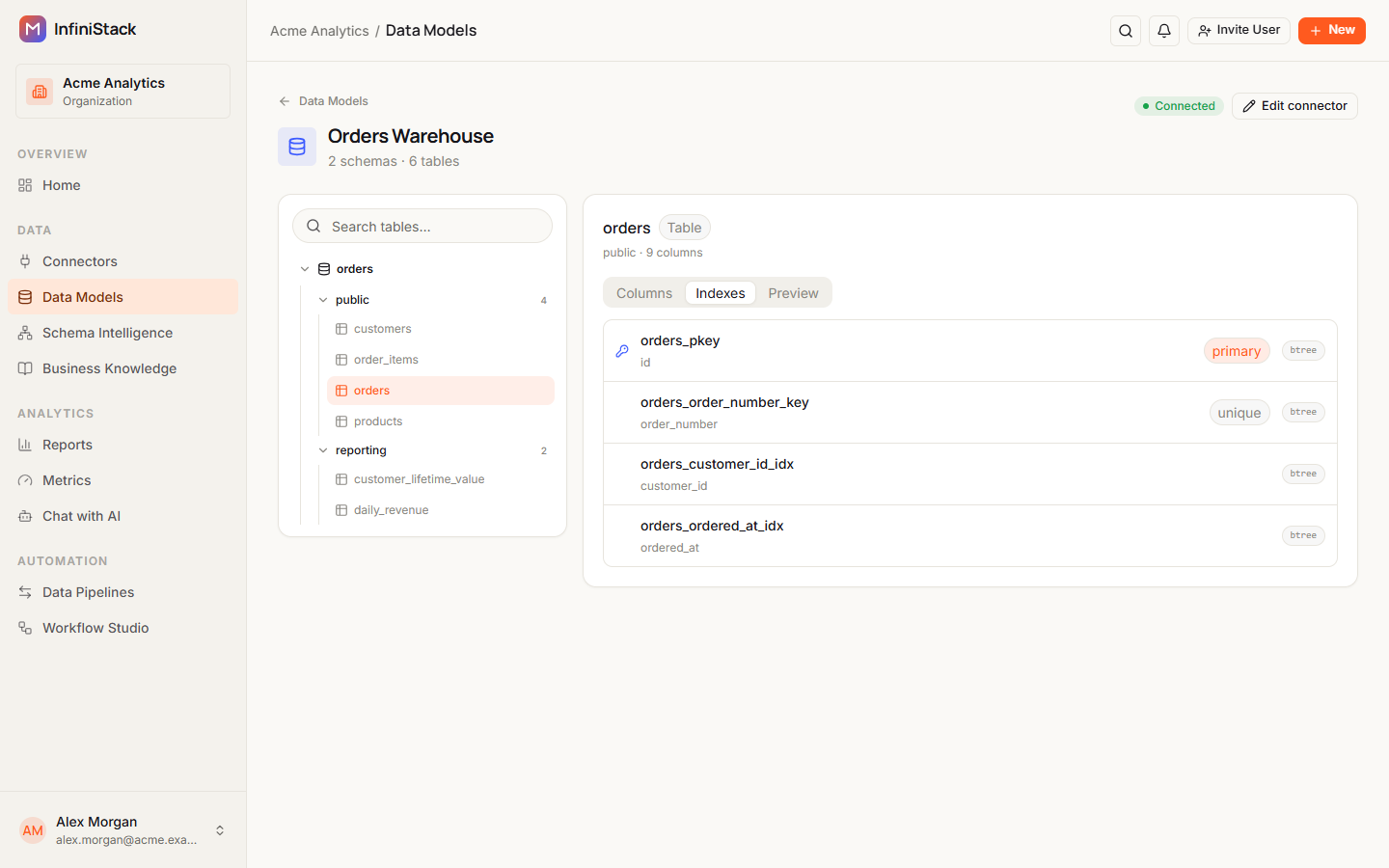This screenshot has height=868, width=1389.
Task: Click the primary key icon on orders_pkey
Action: click(x=622, y=351)
